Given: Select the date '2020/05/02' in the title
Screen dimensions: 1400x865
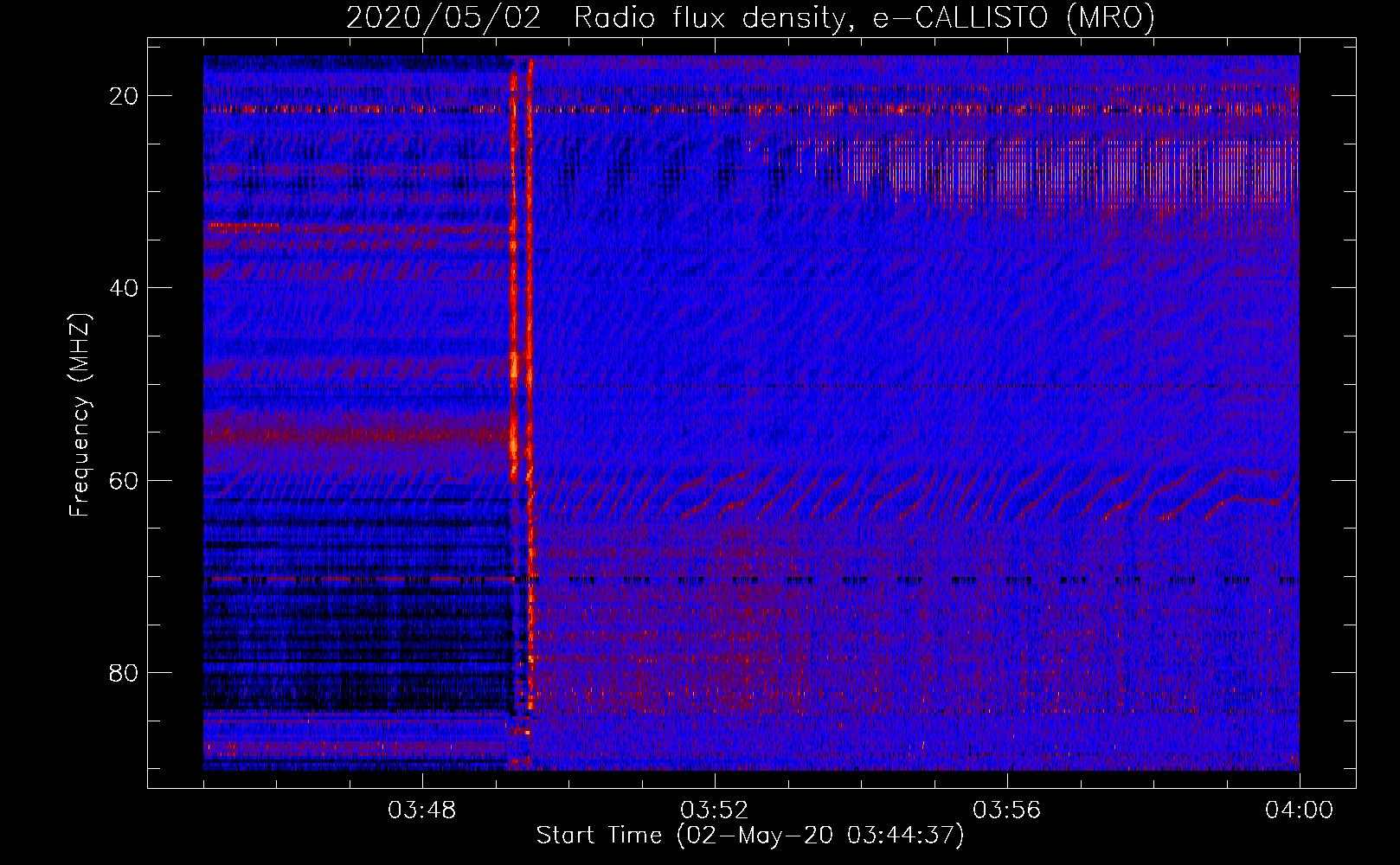Looking at the screenshot, I should [x=443, y=17].
